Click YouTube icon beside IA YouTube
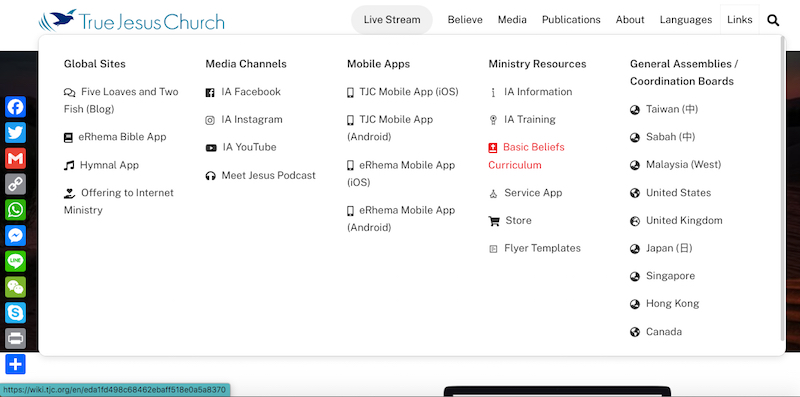800x397 pixels. [x=211, y=148]
